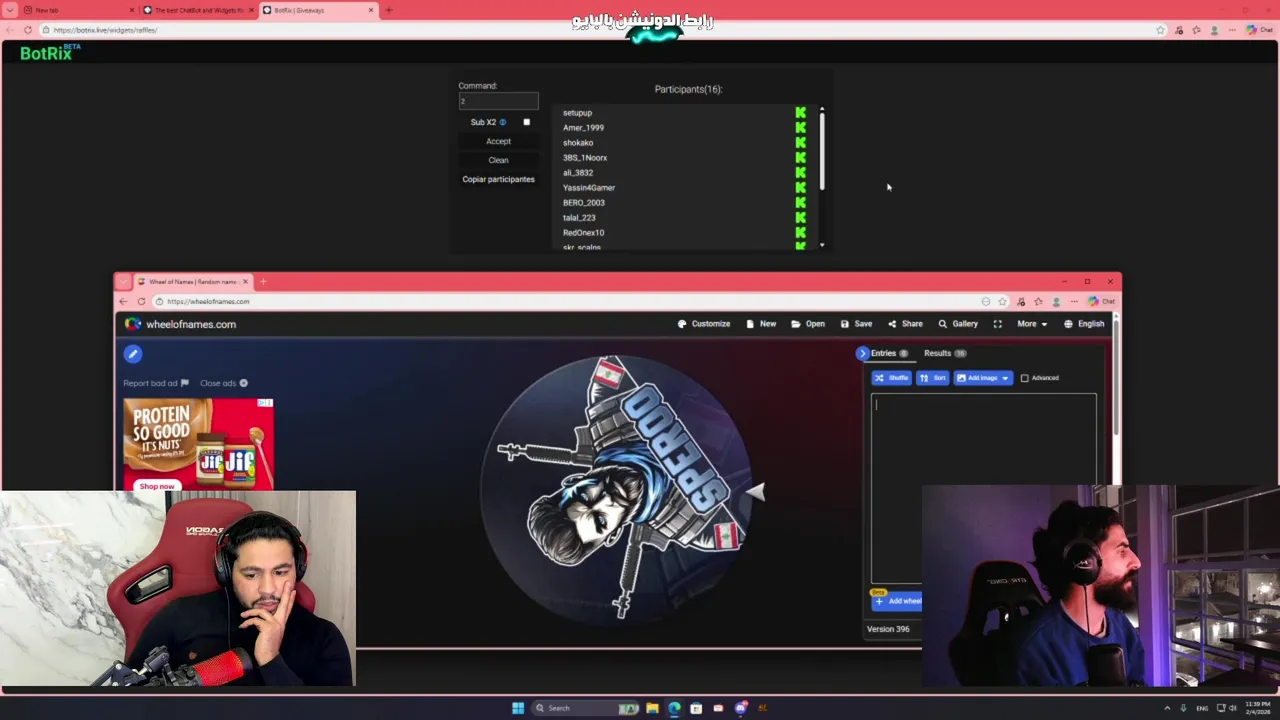The height and width of the screenshot is (720, 1280).
Task: Open the English language selector
Action: tap(1084, 324)
